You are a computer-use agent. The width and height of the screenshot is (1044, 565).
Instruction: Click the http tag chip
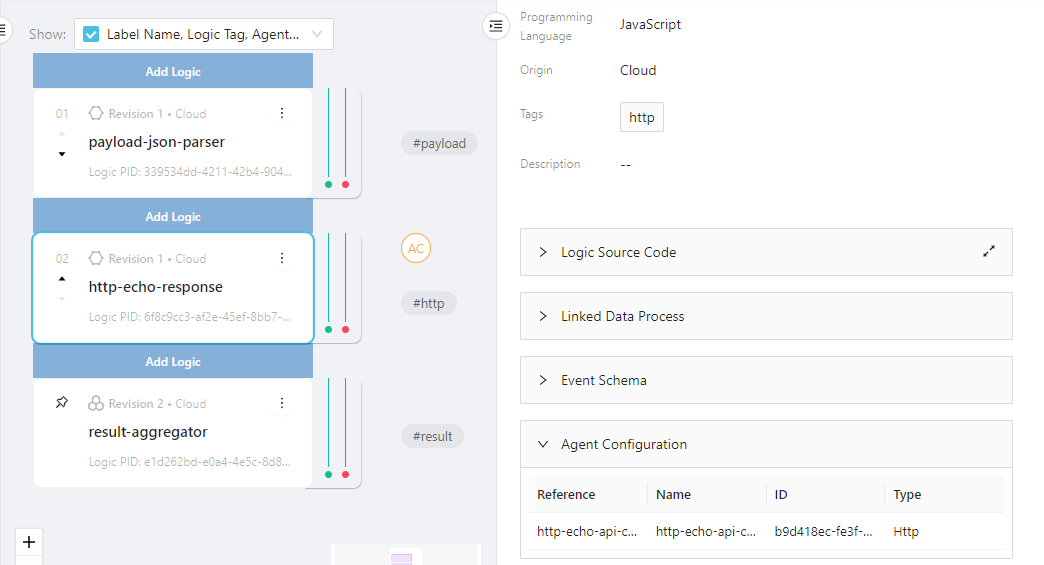coord(642,117)
